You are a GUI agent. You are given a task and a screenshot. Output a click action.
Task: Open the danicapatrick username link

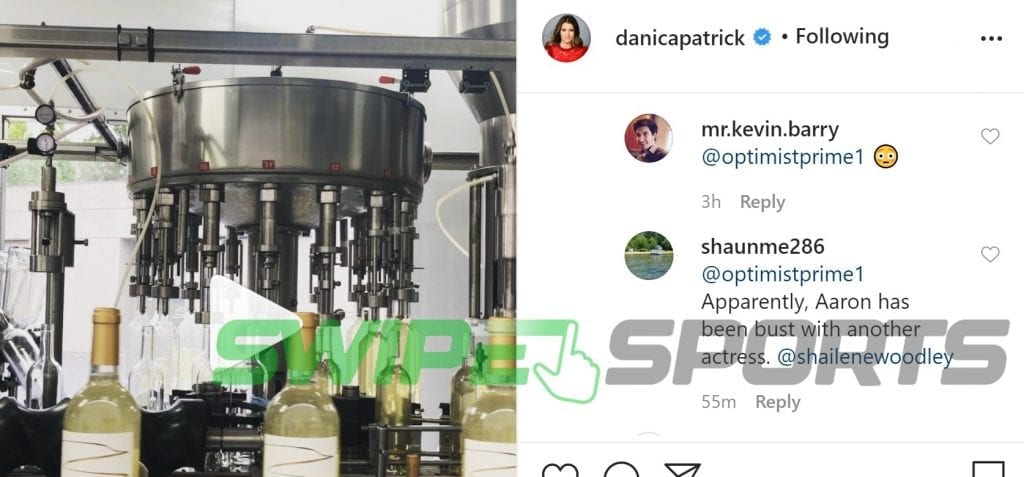pyautogui.click(x=680, y=38)
